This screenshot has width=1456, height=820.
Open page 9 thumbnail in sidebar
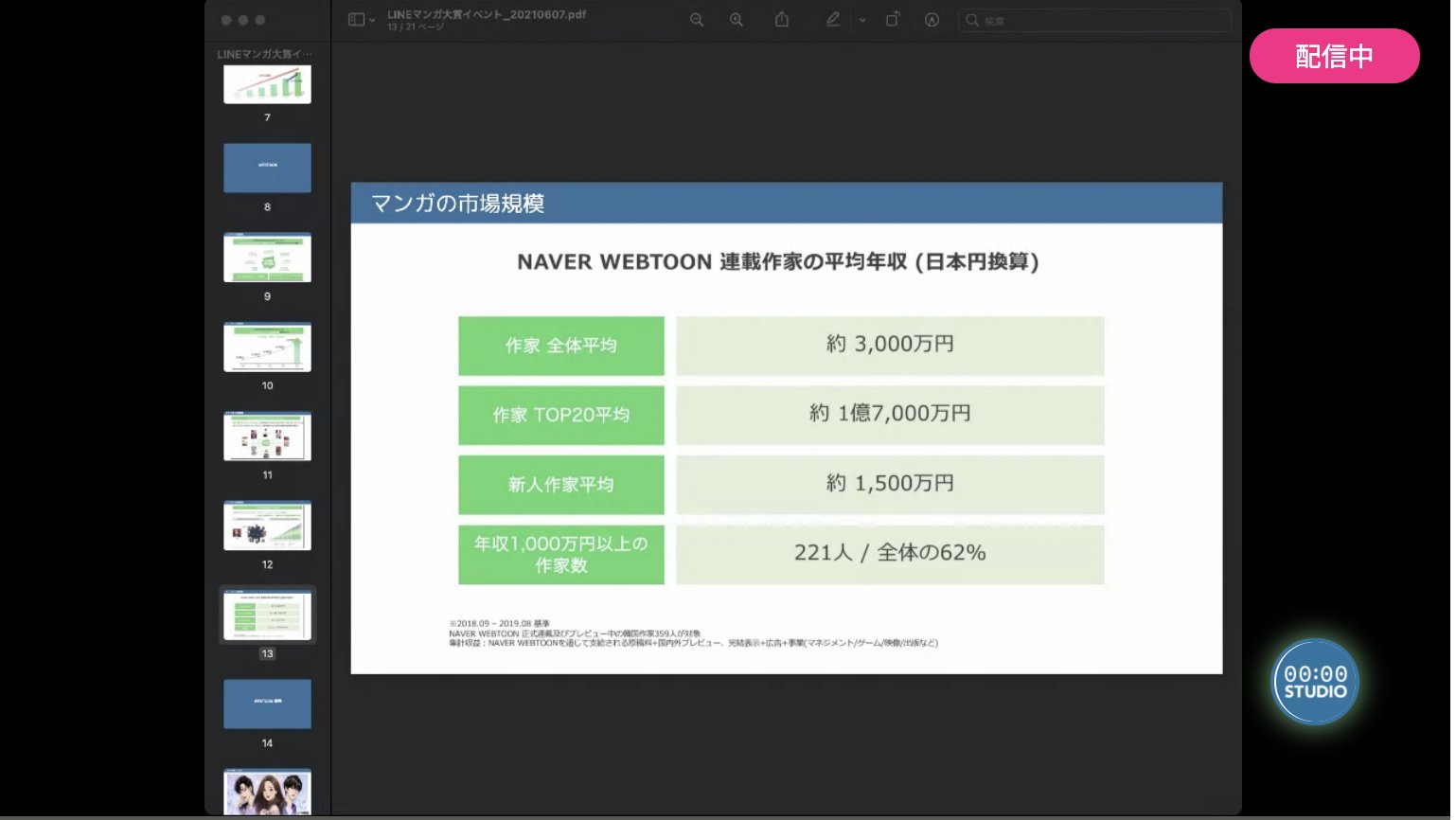click(267, 258)
